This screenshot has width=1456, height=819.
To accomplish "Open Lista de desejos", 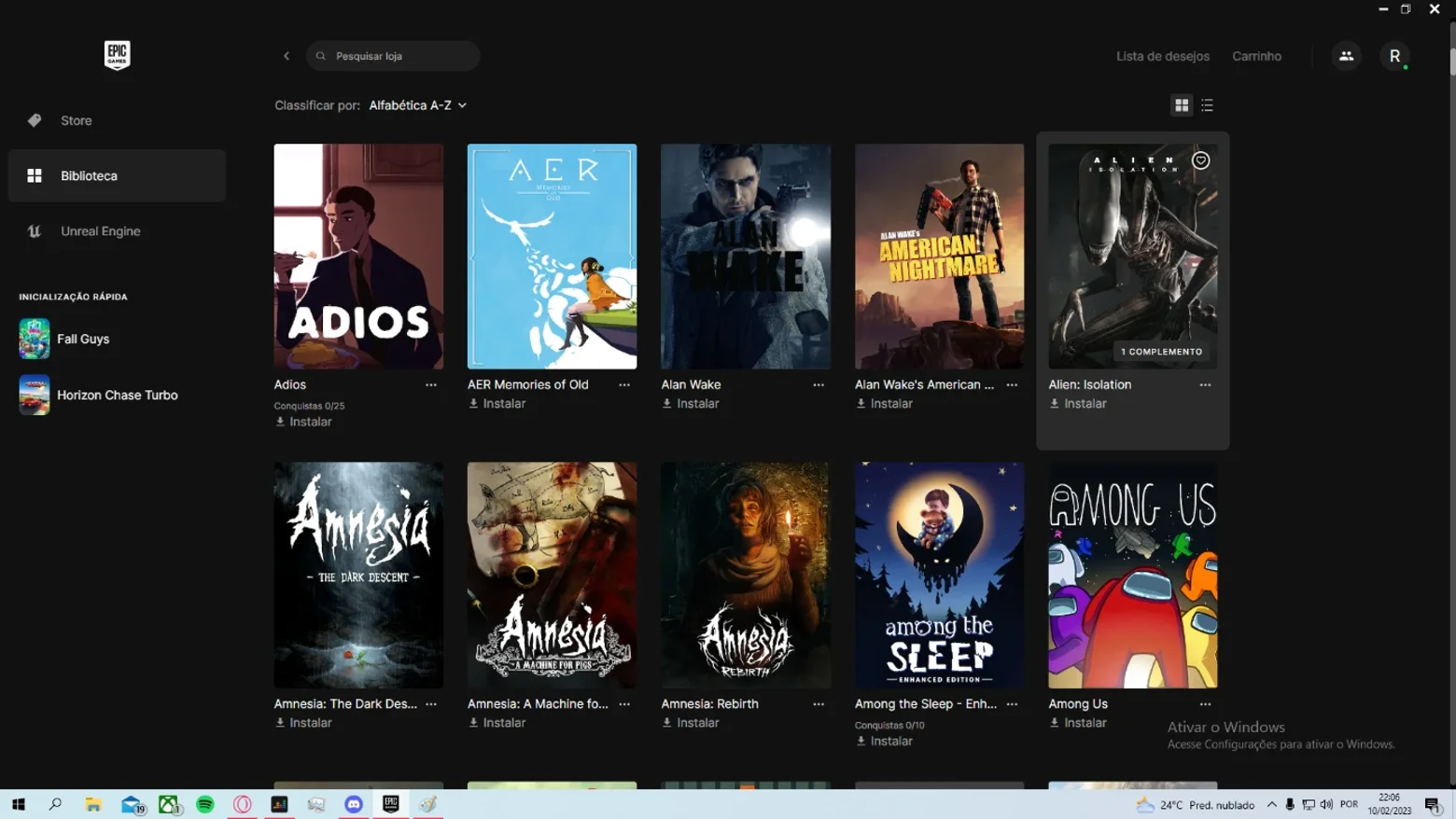I will (x=1162, y=56).
